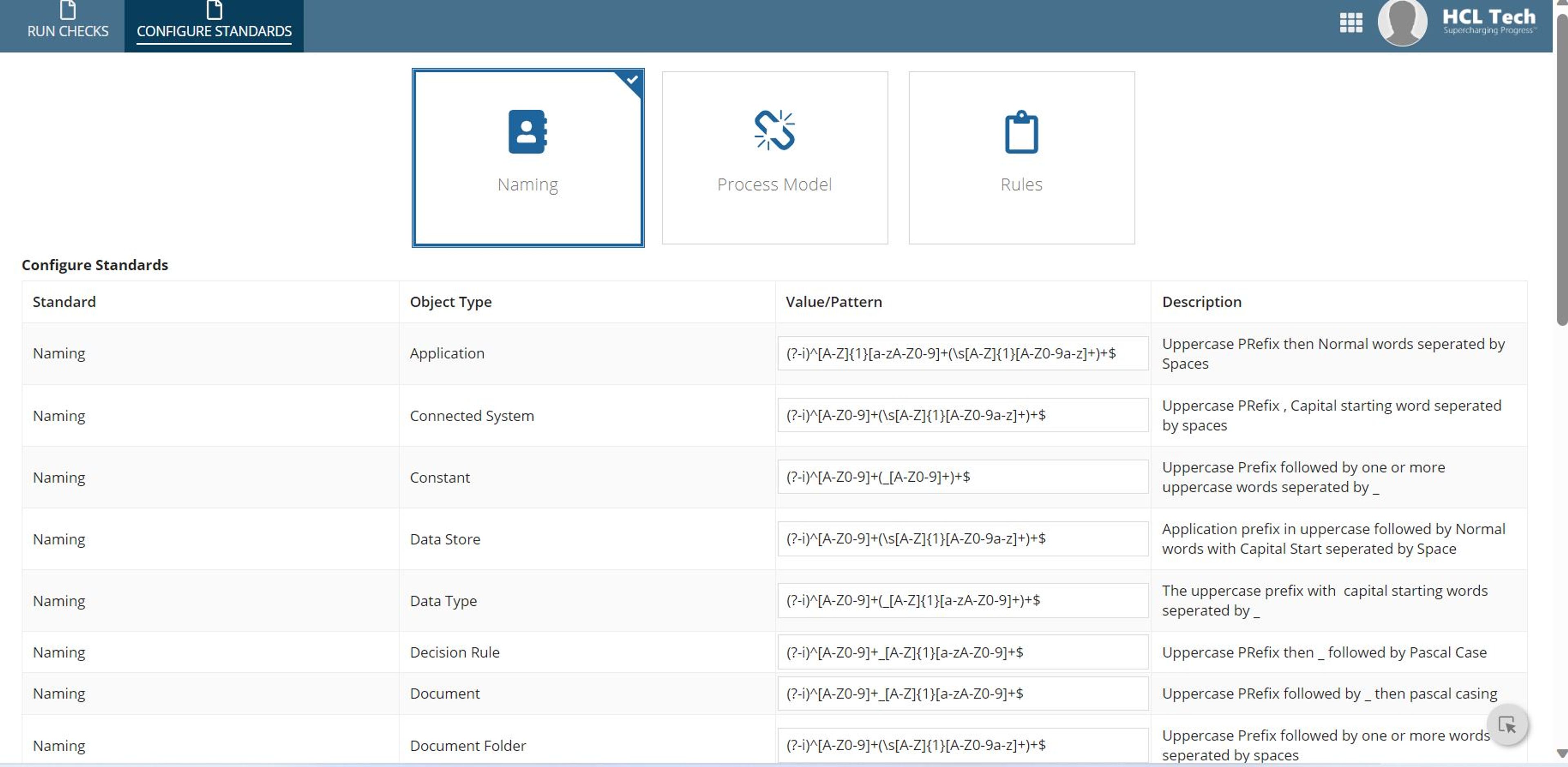Edit the Constant pattern field
This screenshot has height=767, width=1568.
click(962, 477)
